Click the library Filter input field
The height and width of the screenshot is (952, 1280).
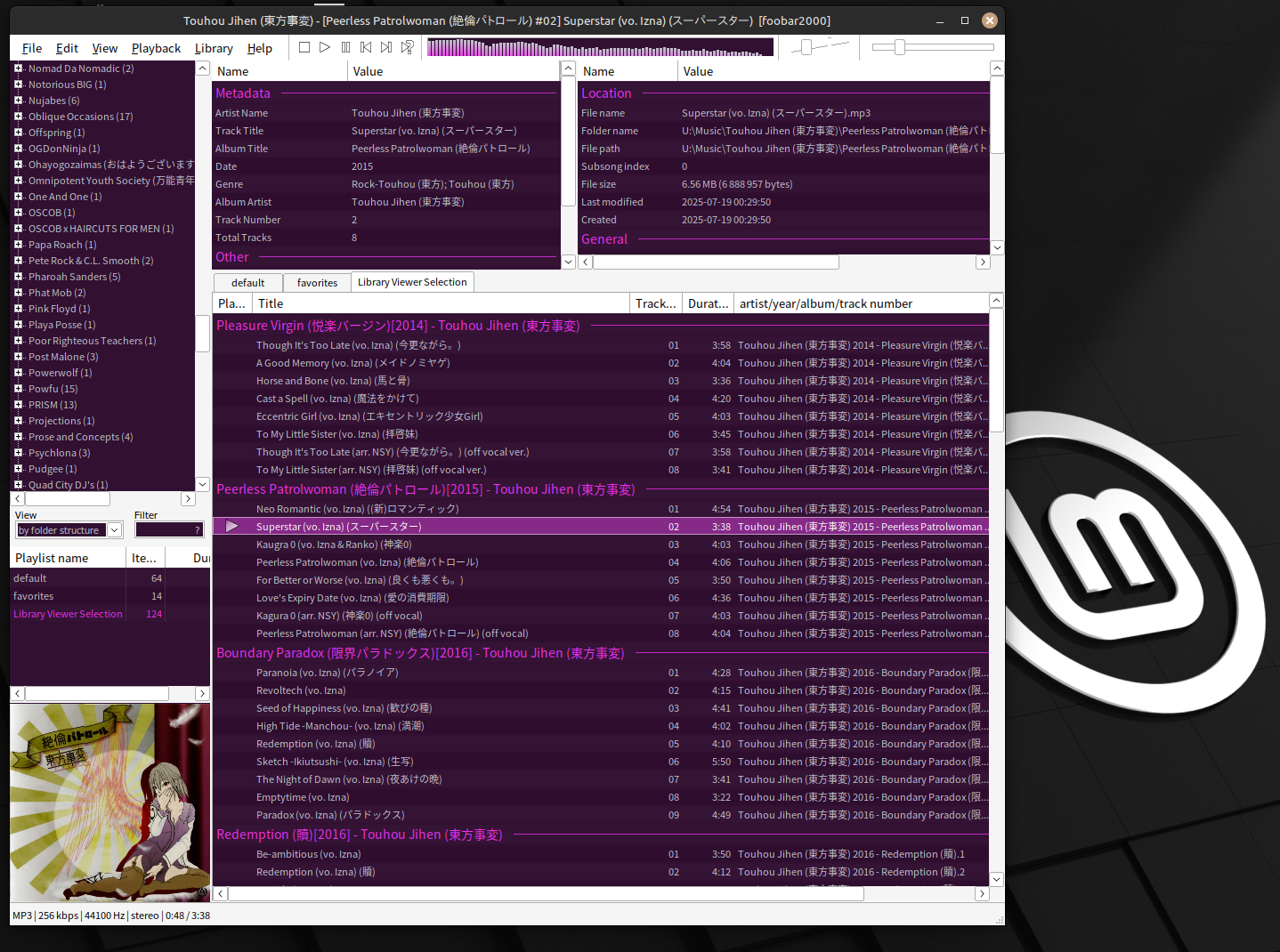pos(169,530)
